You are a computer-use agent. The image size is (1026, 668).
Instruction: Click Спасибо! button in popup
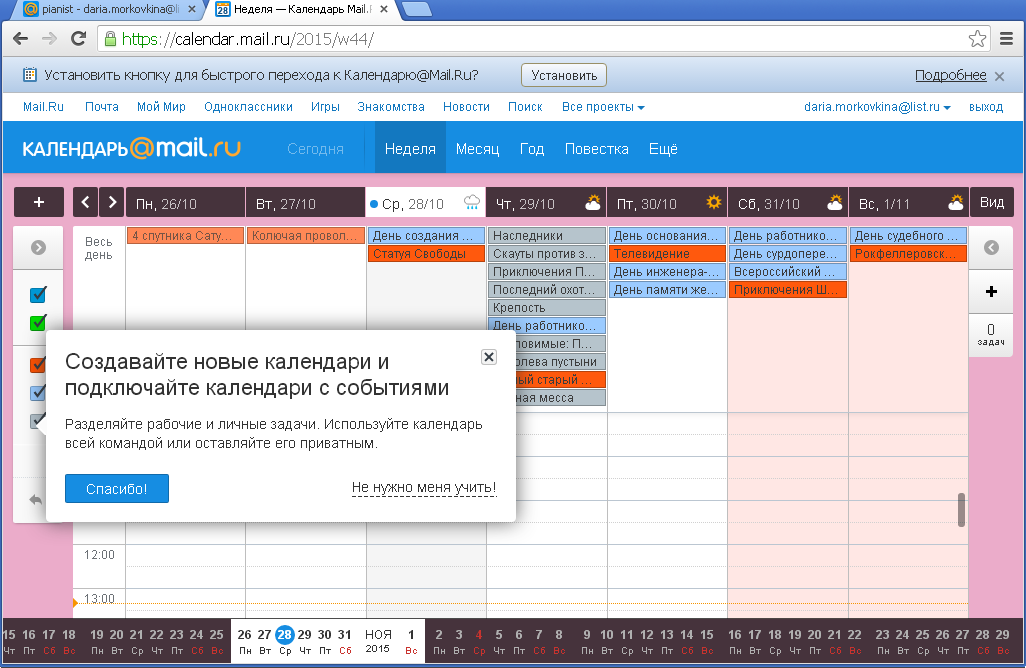117,489
